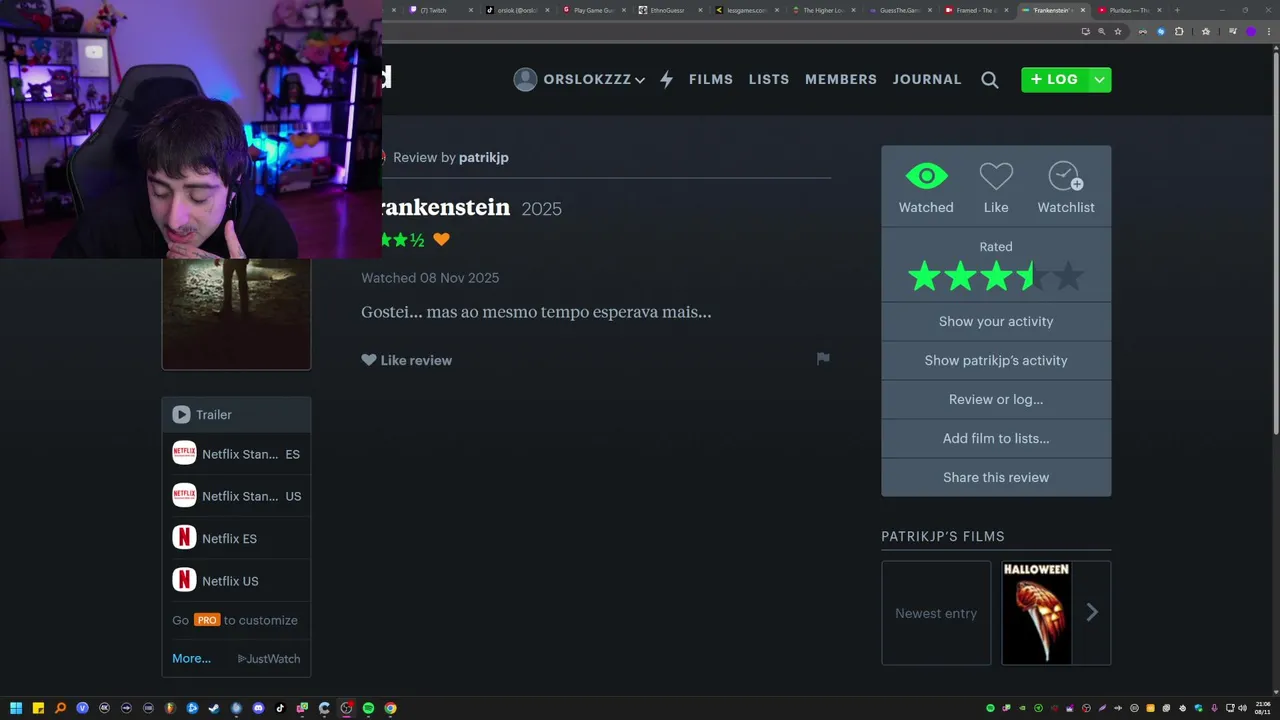Open the Chrome profile avatar

1250,31
